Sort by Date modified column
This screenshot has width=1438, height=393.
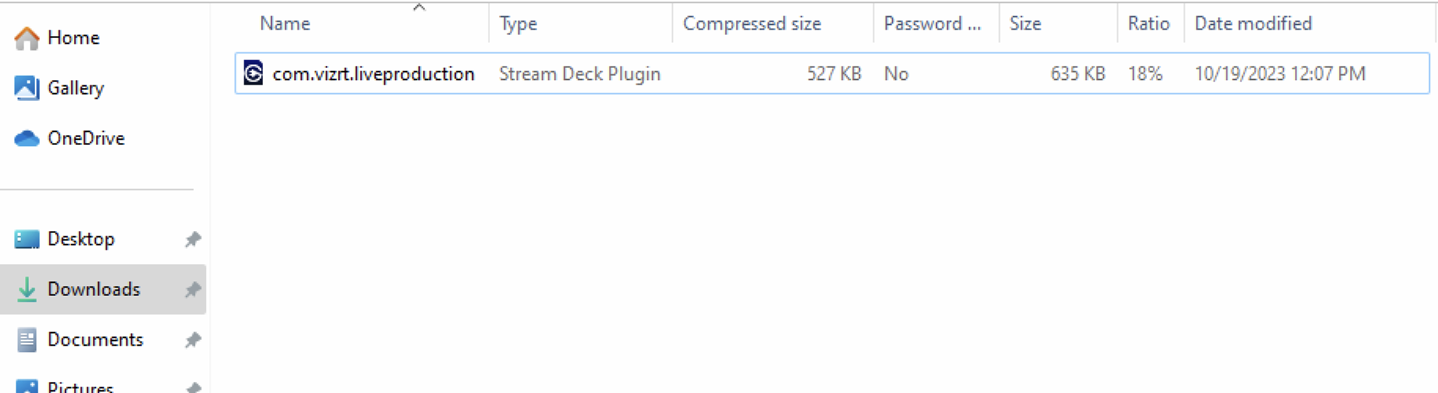(1253, 24)
